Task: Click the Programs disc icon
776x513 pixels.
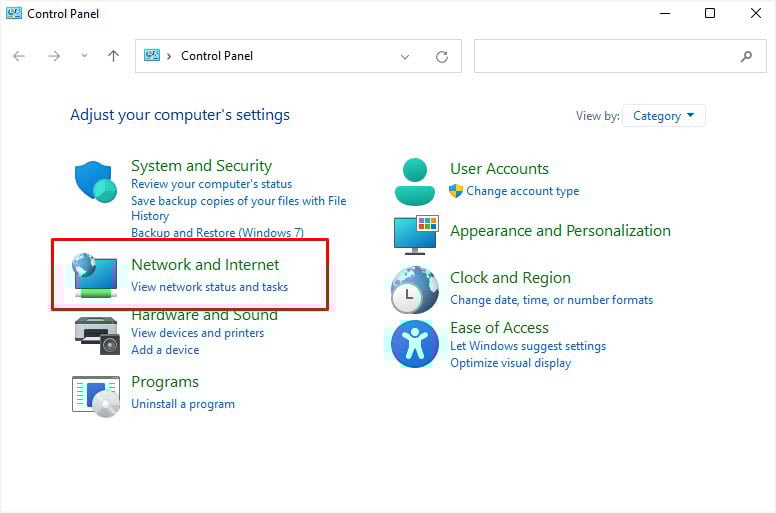Action: coord(96,396)
